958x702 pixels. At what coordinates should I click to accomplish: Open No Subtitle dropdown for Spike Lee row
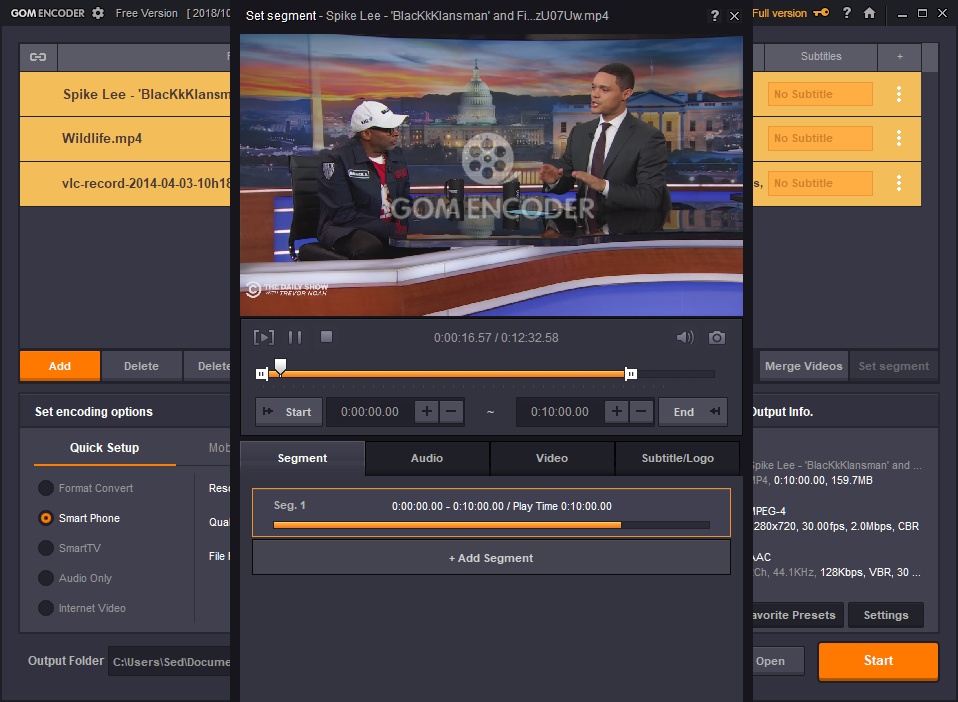(x=820, y=94)
